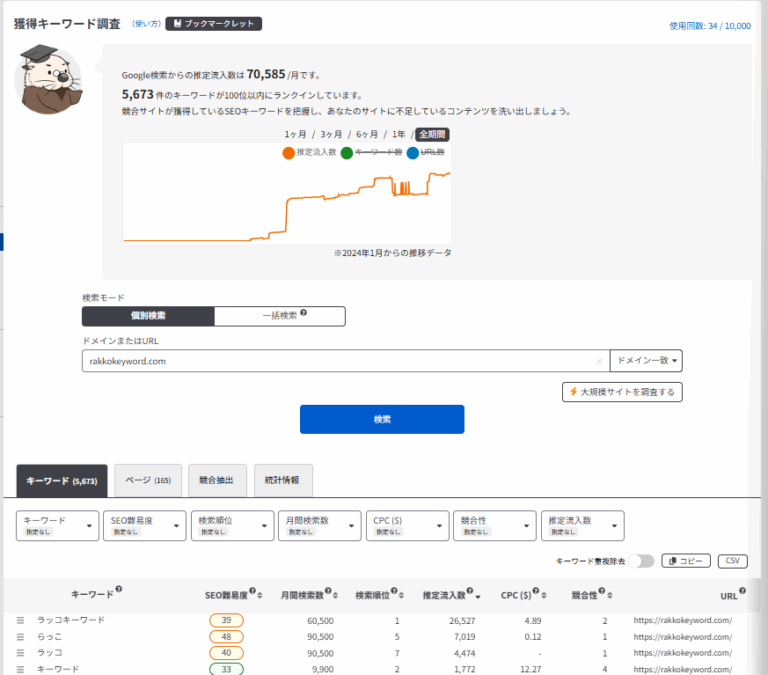768x675 pixels.
Task: Open the ドメイン一致 match type dropdown
Action: click(646, 361)
